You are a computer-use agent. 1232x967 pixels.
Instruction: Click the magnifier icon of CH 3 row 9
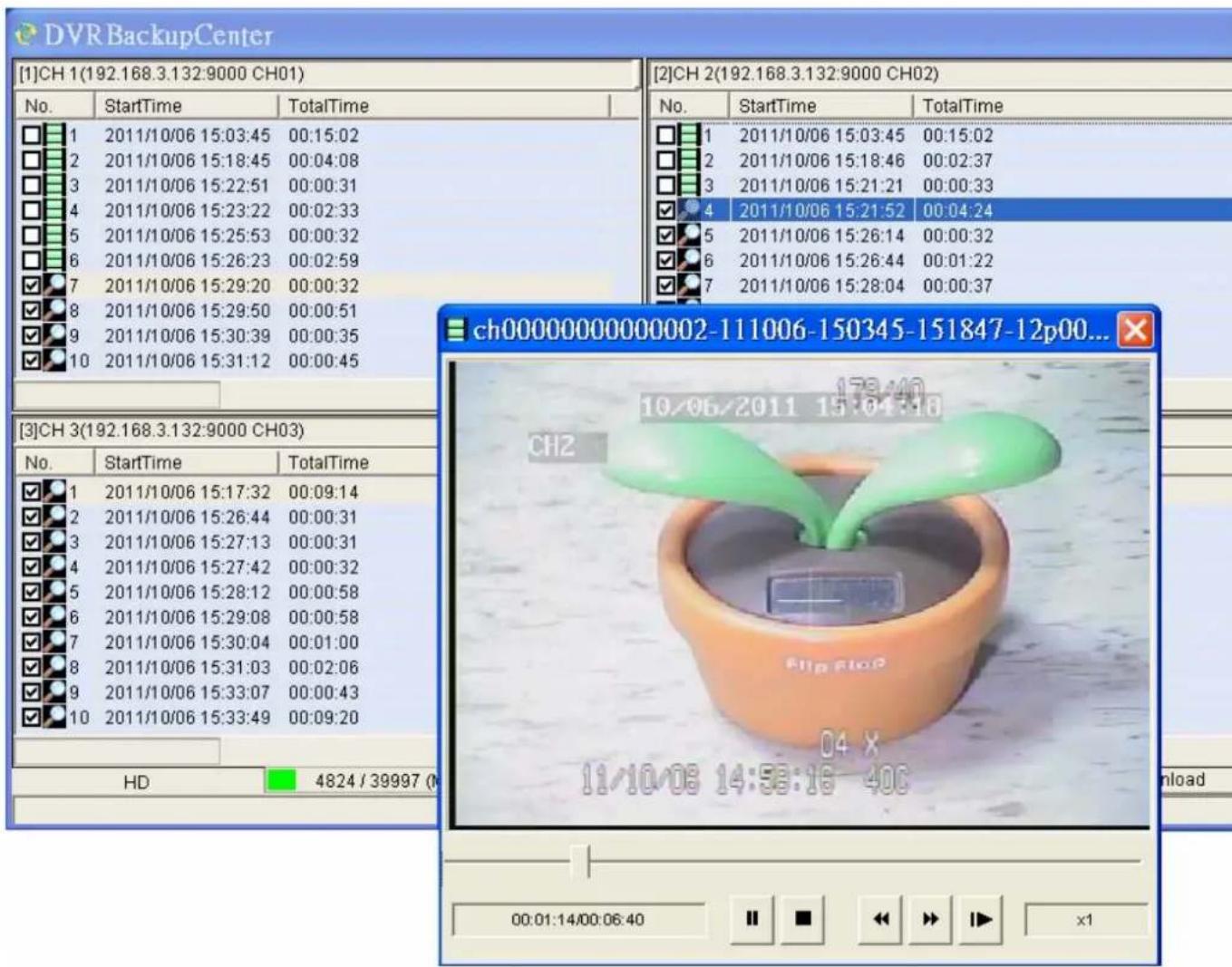pos(54,692)
